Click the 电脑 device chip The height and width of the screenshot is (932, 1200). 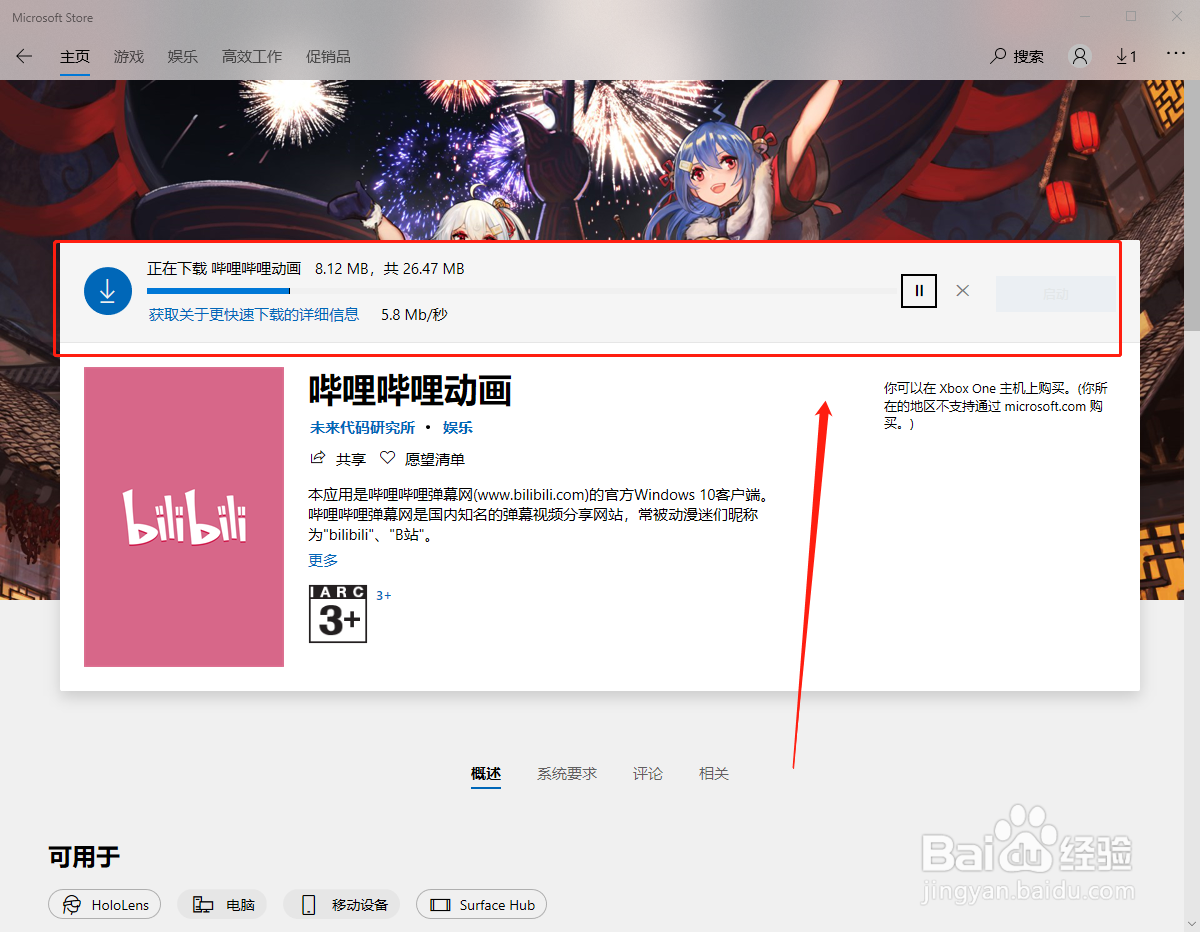point(224,905)
